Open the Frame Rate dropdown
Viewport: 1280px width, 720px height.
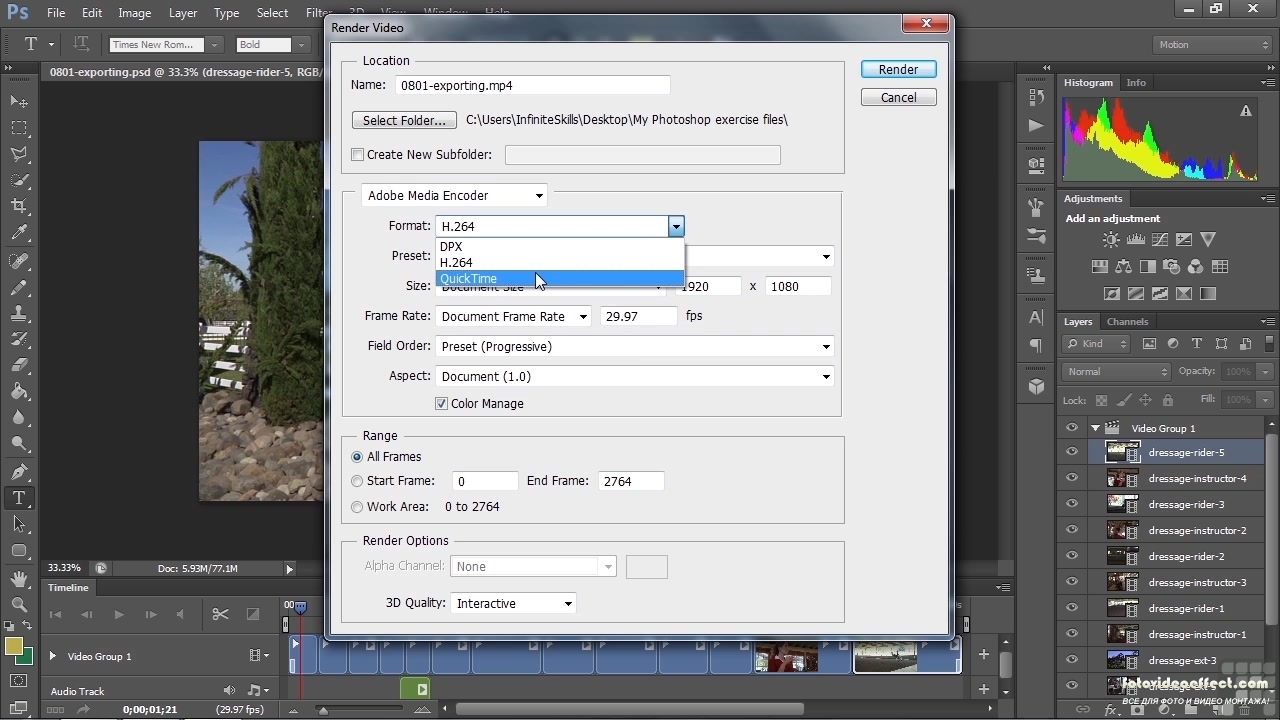click(x=513, y=316)
